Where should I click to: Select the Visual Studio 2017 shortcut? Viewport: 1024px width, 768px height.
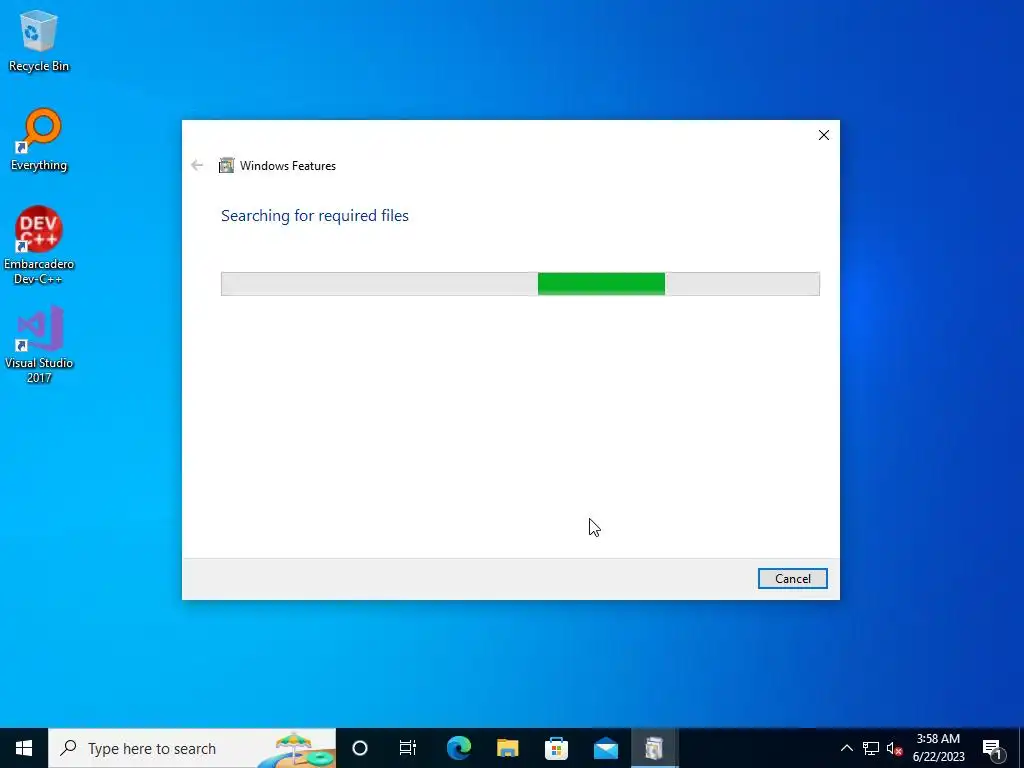point(39,344)
